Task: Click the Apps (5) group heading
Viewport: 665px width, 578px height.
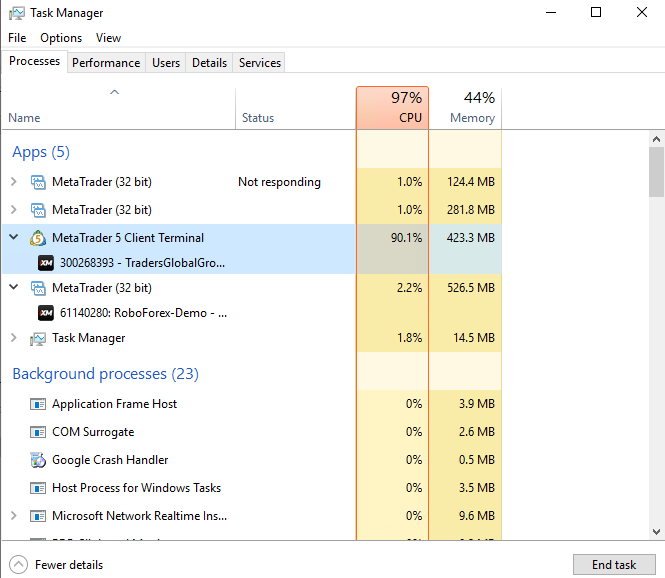Action: pos(41,152)
